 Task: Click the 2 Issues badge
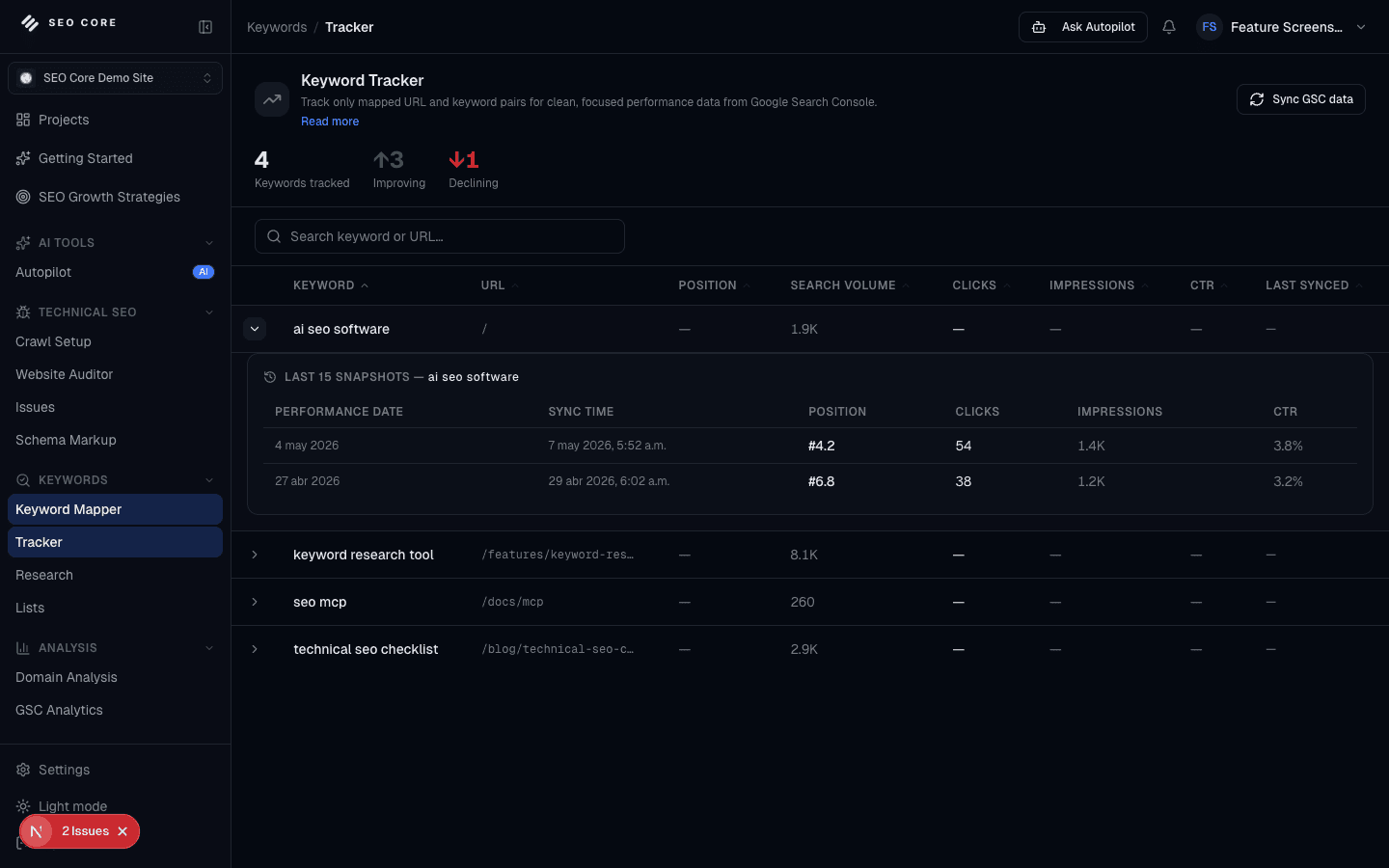pyautogui.click(x=85, y=831)
